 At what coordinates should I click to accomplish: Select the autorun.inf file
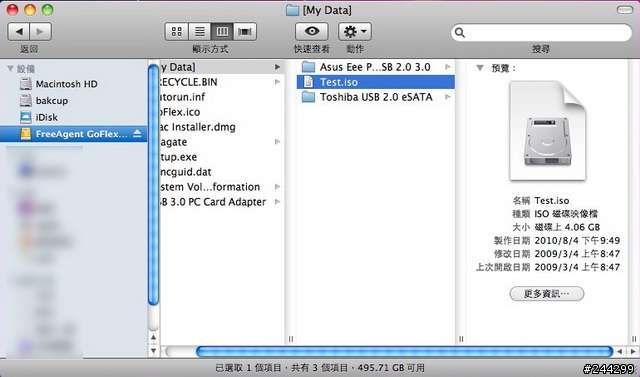click(222, 97)
